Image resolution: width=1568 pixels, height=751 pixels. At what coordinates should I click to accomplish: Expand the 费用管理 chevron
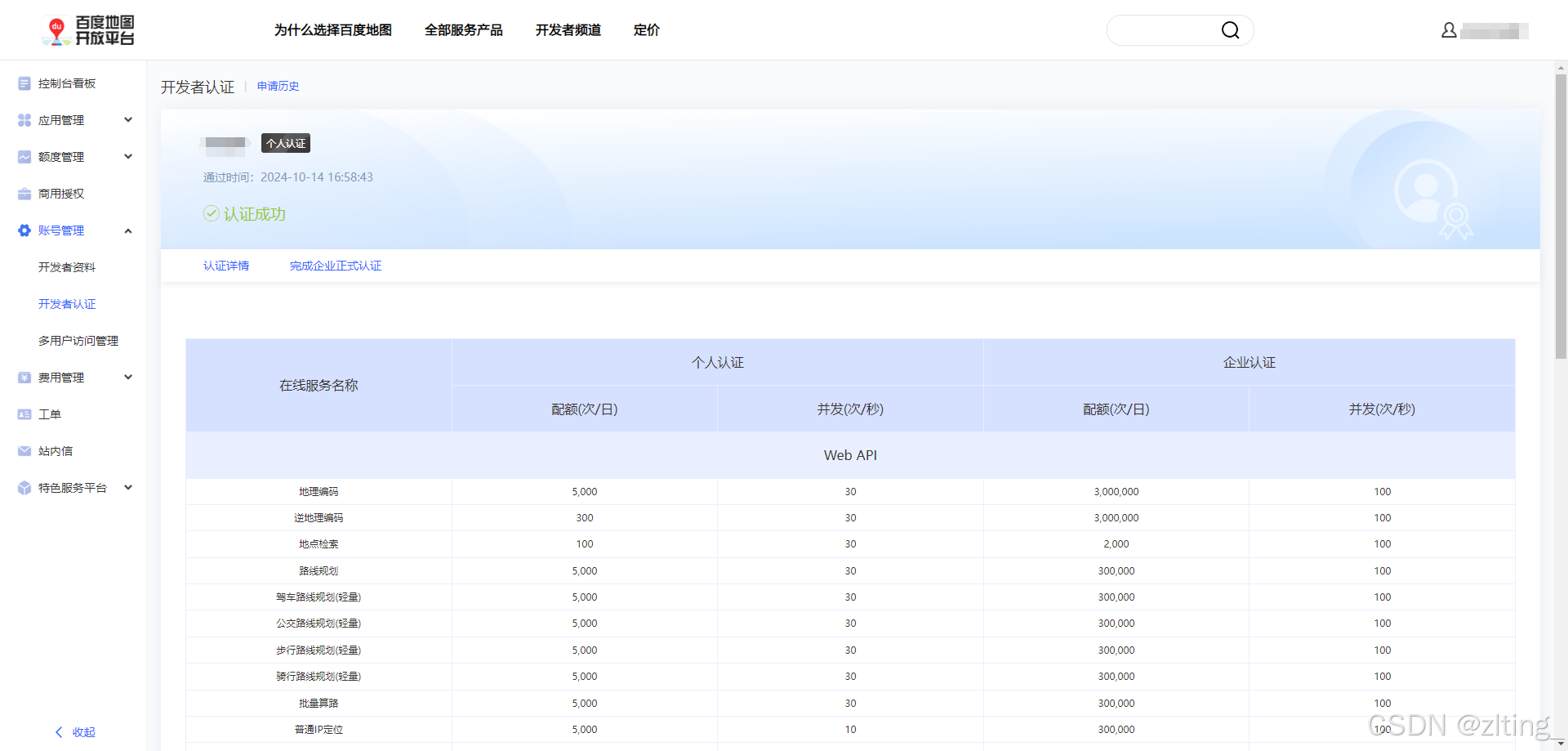128,378
